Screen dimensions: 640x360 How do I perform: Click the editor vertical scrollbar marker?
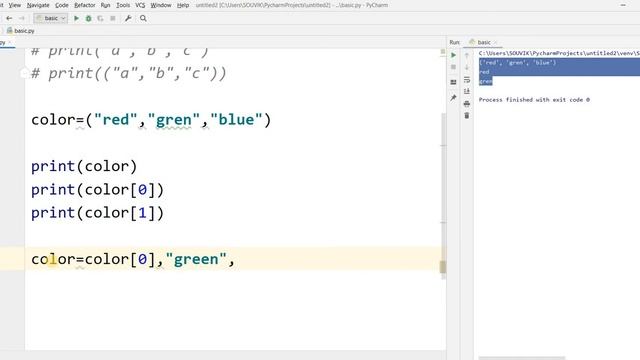[442, 267]
